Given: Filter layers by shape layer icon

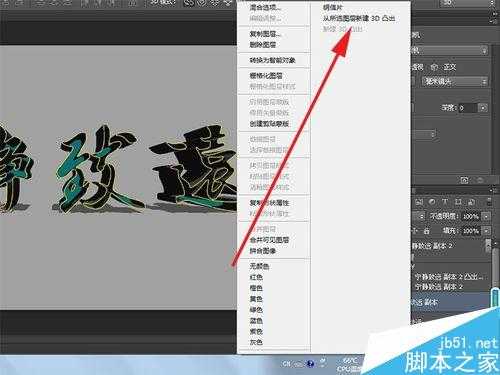Looking at the screenshot, I should 458,202.
